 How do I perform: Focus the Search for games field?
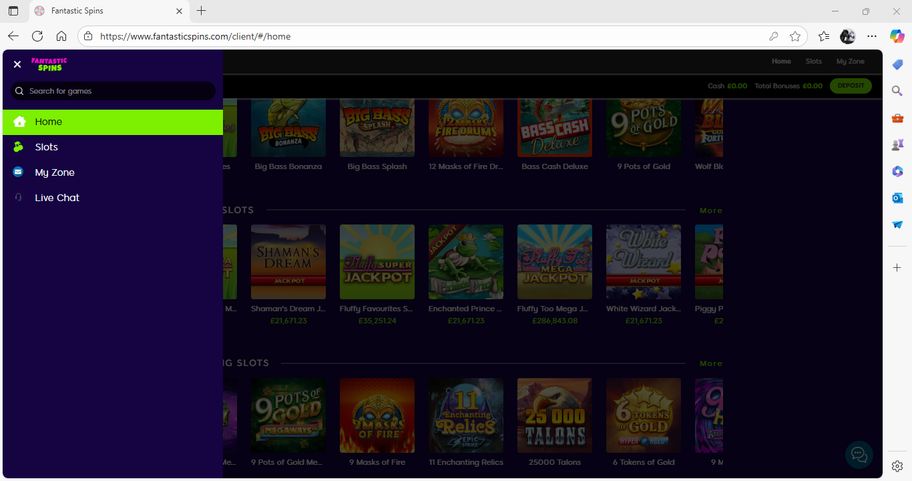click(x=113, y=91)
